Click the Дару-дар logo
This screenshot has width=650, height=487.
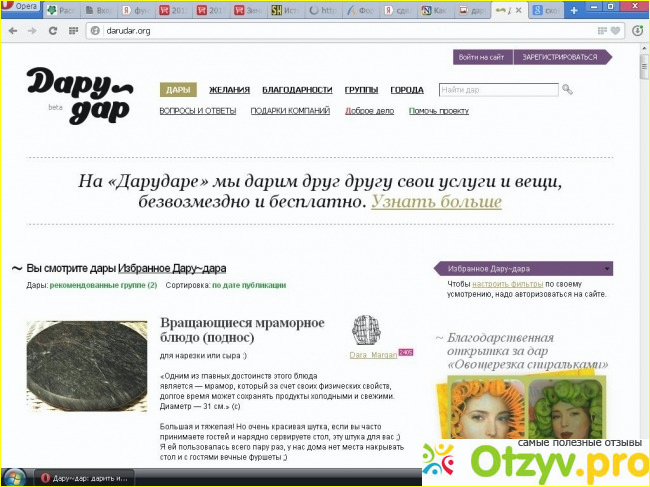[x=78, y=94]
